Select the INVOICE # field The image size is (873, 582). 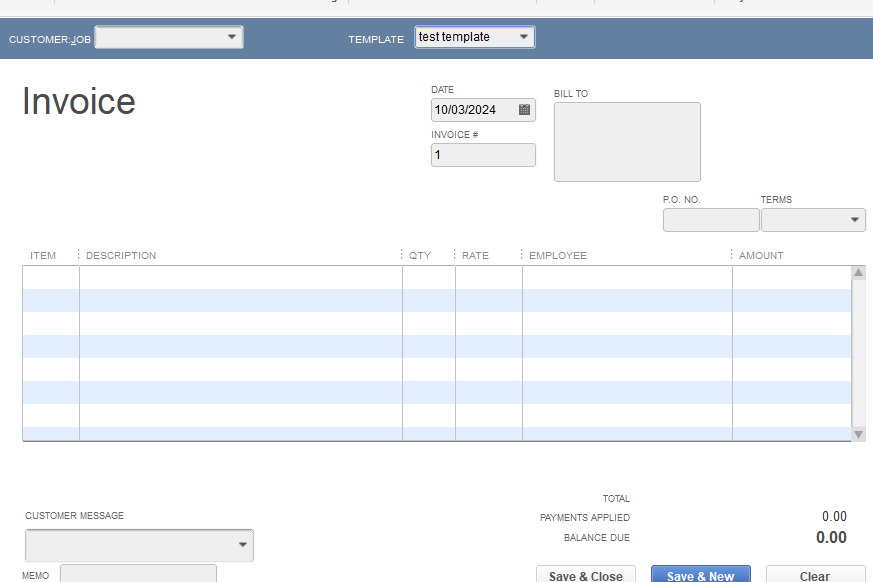(483, 155)
